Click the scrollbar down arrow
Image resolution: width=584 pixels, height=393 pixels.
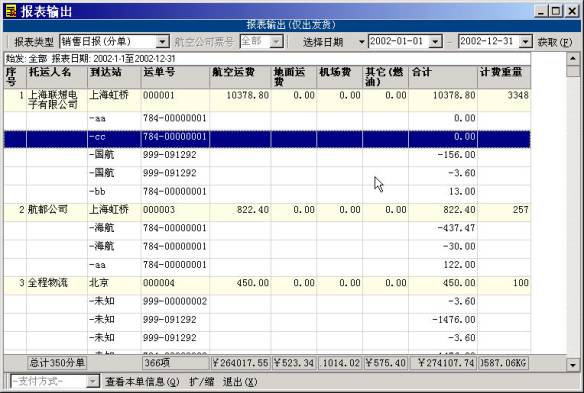(573, 365)
